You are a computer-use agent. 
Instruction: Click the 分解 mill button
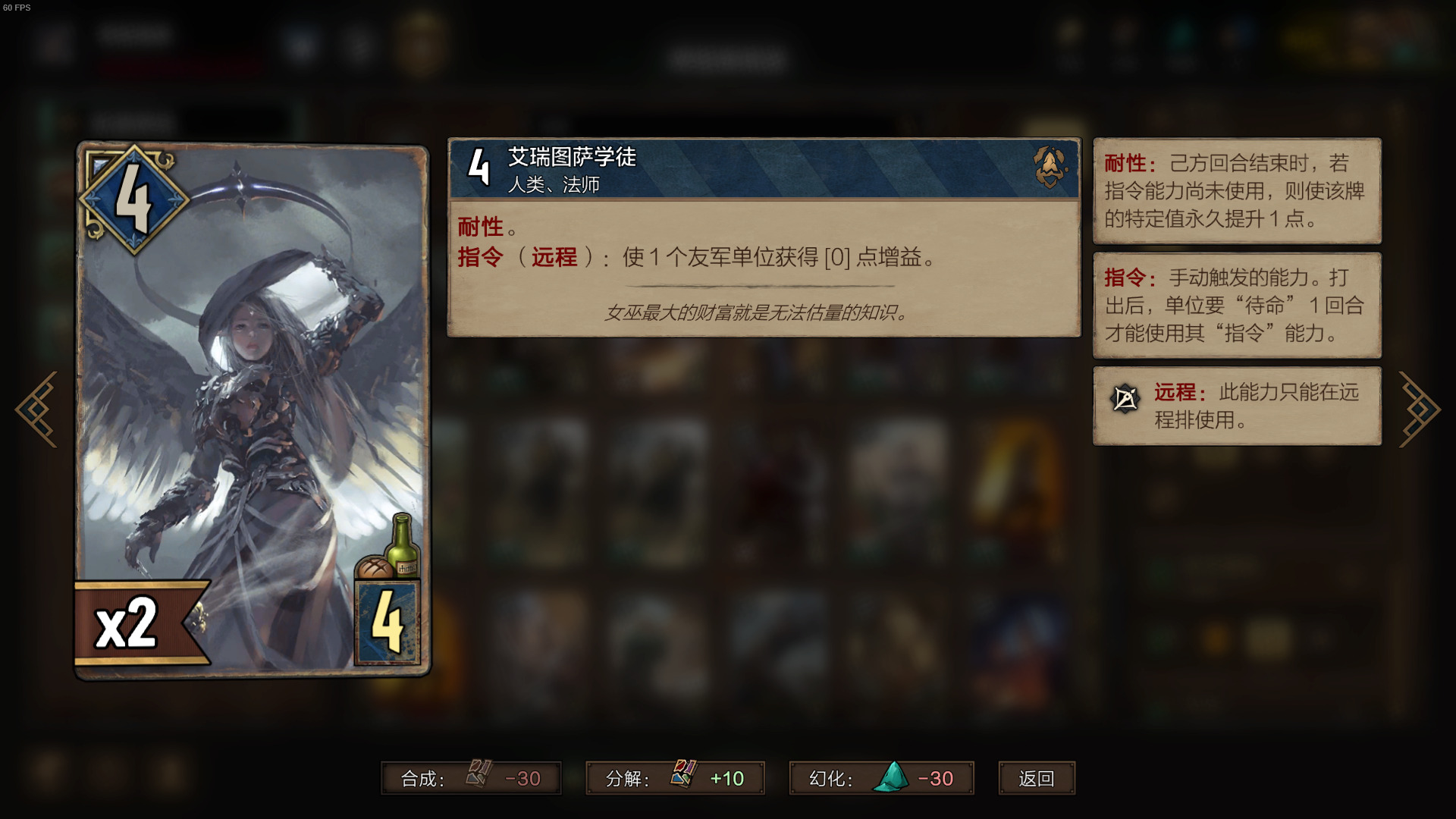coord(675,778)
